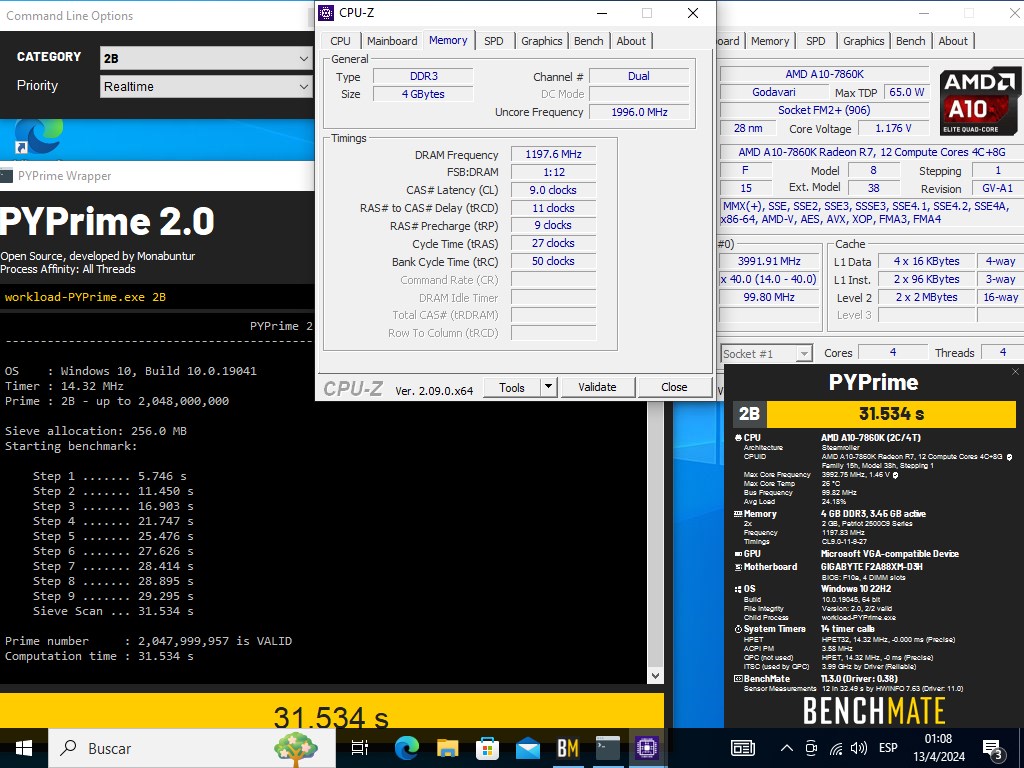The width and height of the screenshot is (1024, 768).
Task: Open the CATEGORY dropdown showing 2B
Action: point(206,58)
